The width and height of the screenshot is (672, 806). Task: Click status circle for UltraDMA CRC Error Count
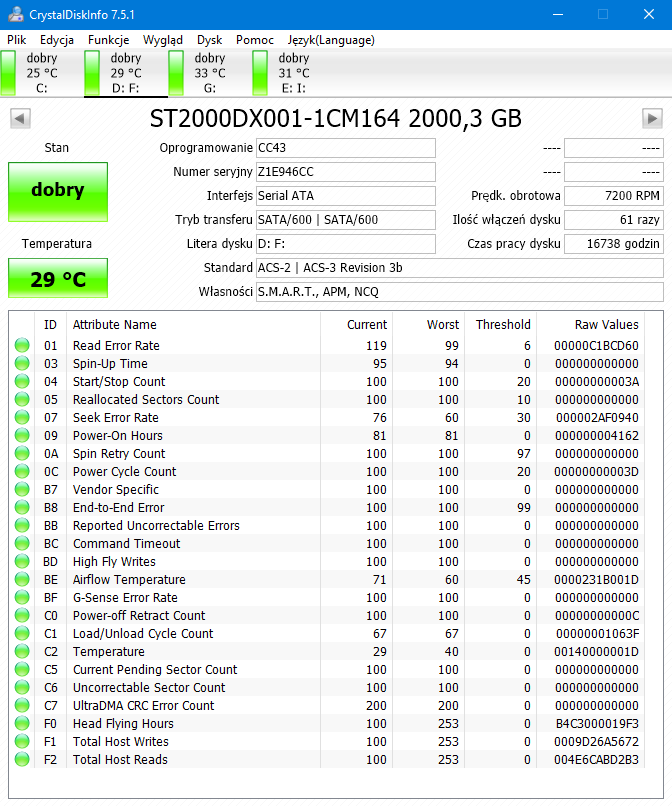coord(22,705)
